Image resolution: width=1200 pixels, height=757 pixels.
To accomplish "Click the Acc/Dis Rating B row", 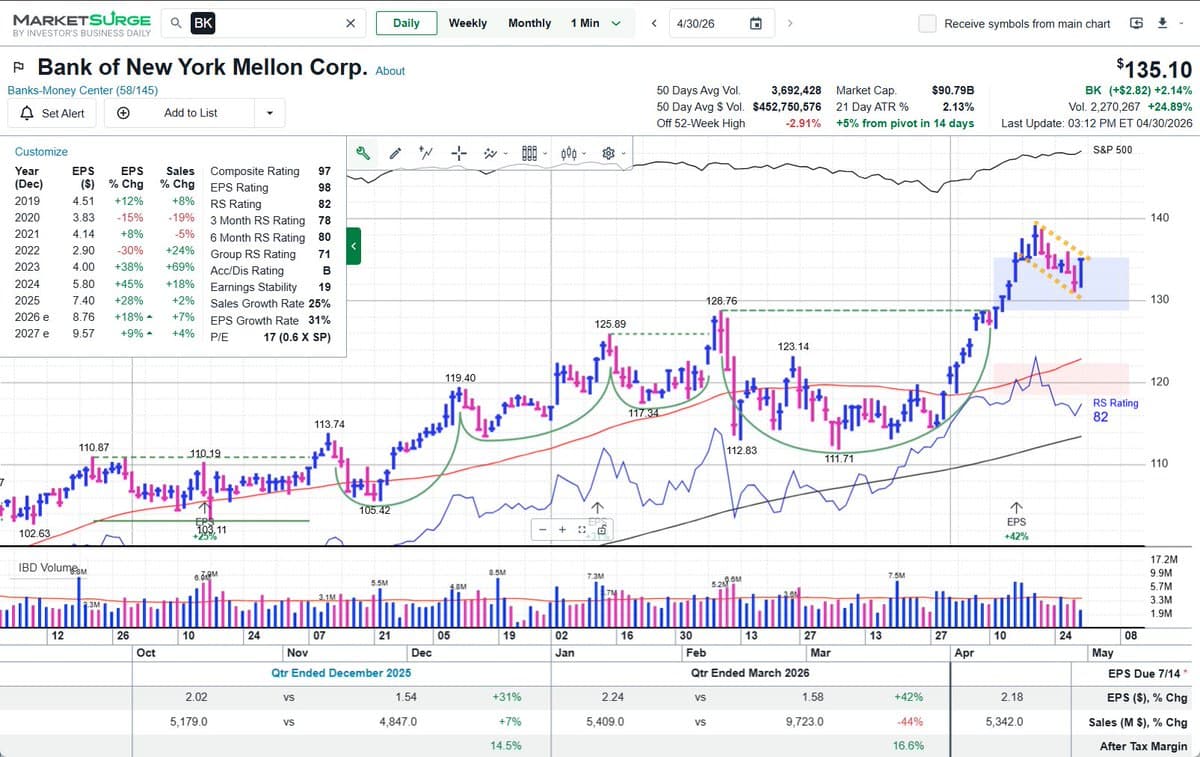I will (270, 270).
